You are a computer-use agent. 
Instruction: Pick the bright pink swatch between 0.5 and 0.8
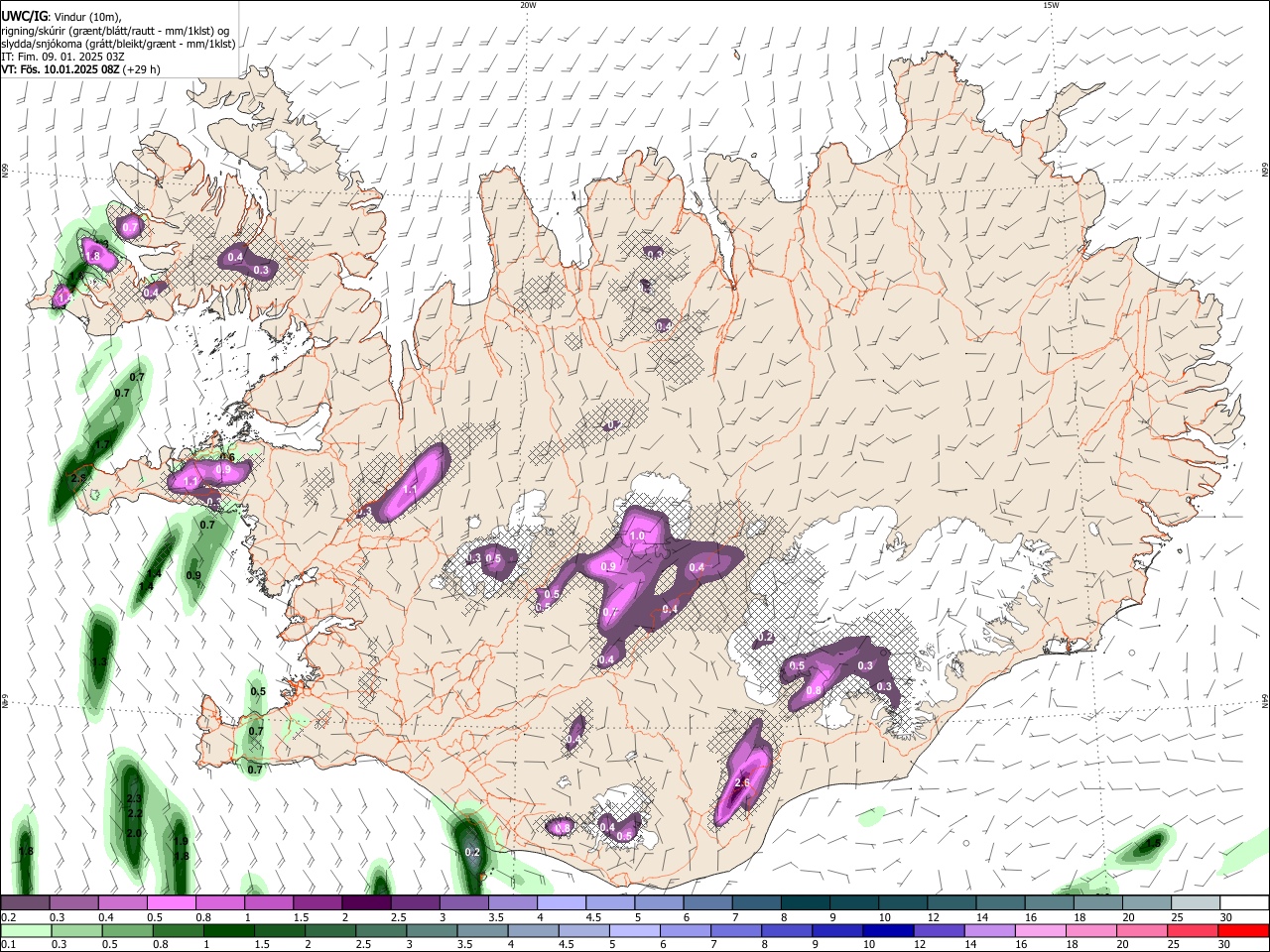[171, 902]
